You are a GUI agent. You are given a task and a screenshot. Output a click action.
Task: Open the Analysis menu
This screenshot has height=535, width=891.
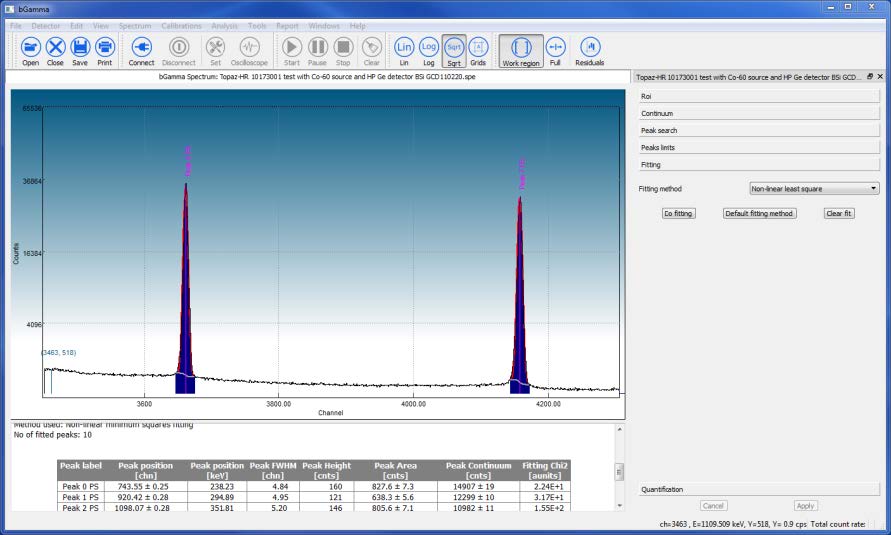click(x=224, y=25)
